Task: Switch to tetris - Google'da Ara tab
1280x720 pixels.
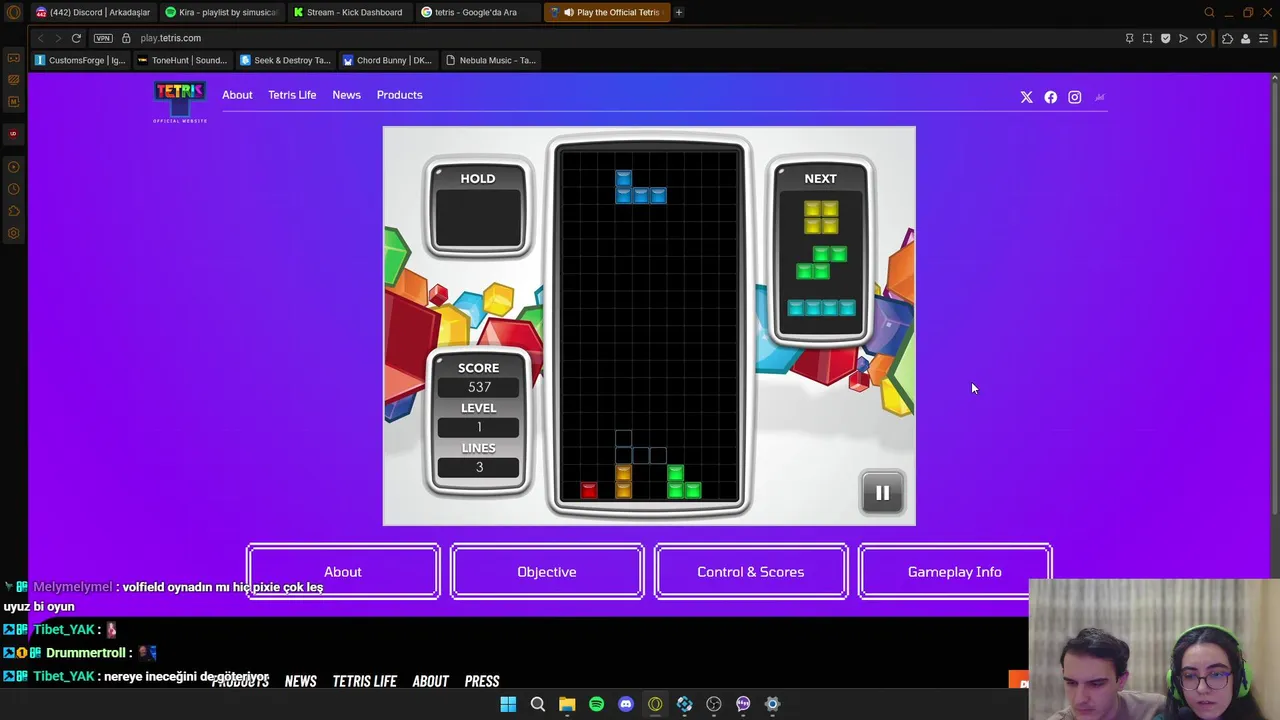Action: pyautogui.click(x=477, y=12)
